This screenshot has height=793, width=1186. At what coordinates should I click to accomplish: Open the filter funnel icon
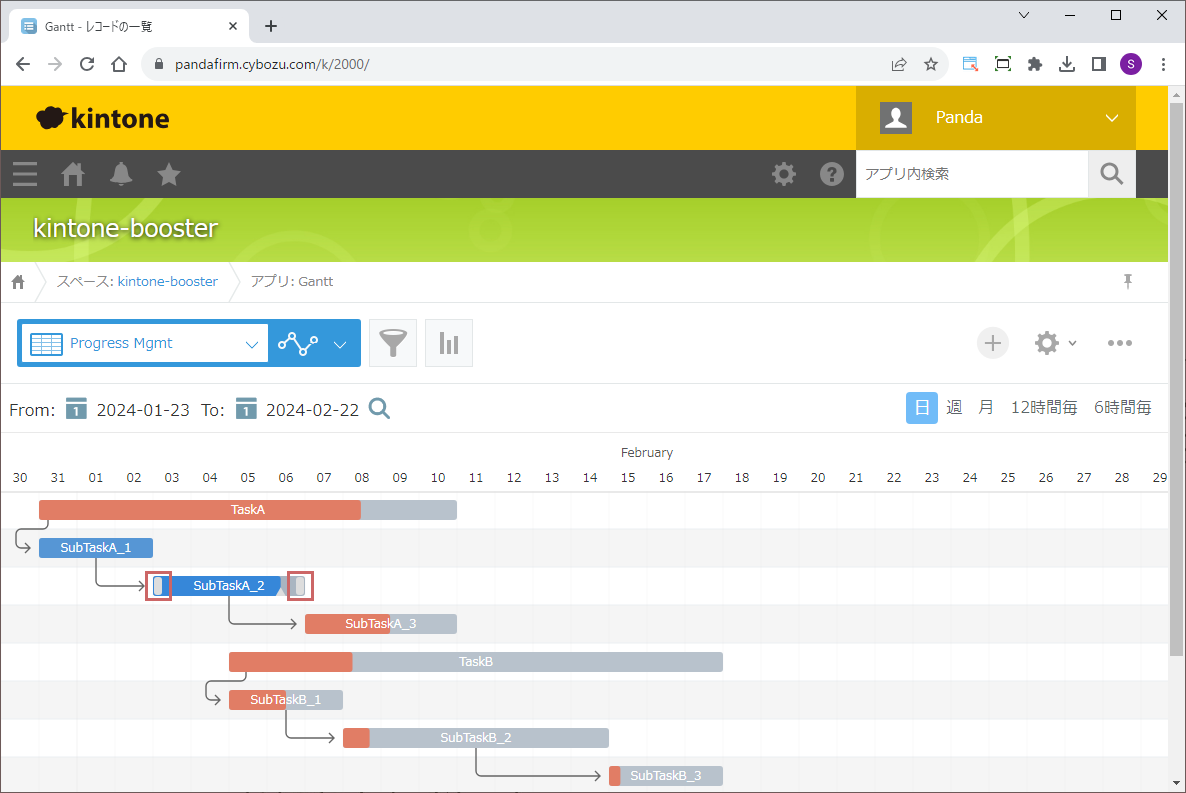click(393, 343)
